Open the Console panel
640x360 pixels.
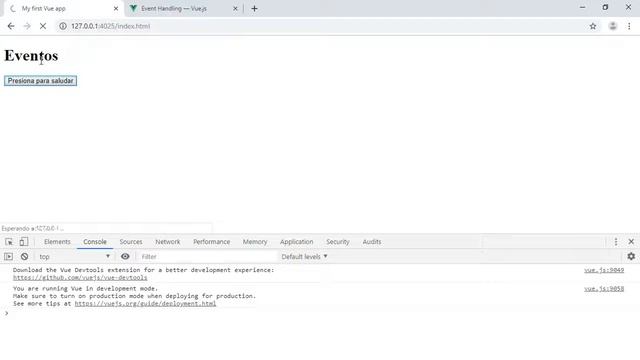point(95,242)
